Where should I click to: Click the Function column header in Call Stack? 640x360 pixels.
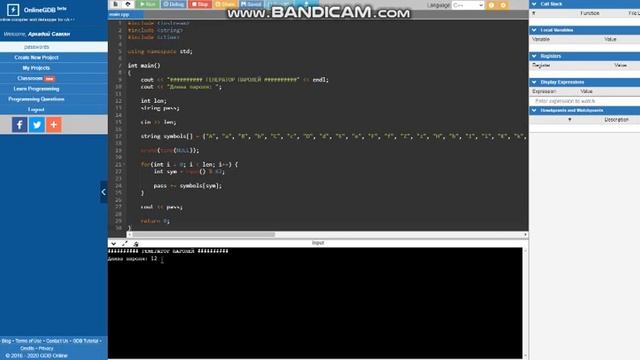coord(590,13)
